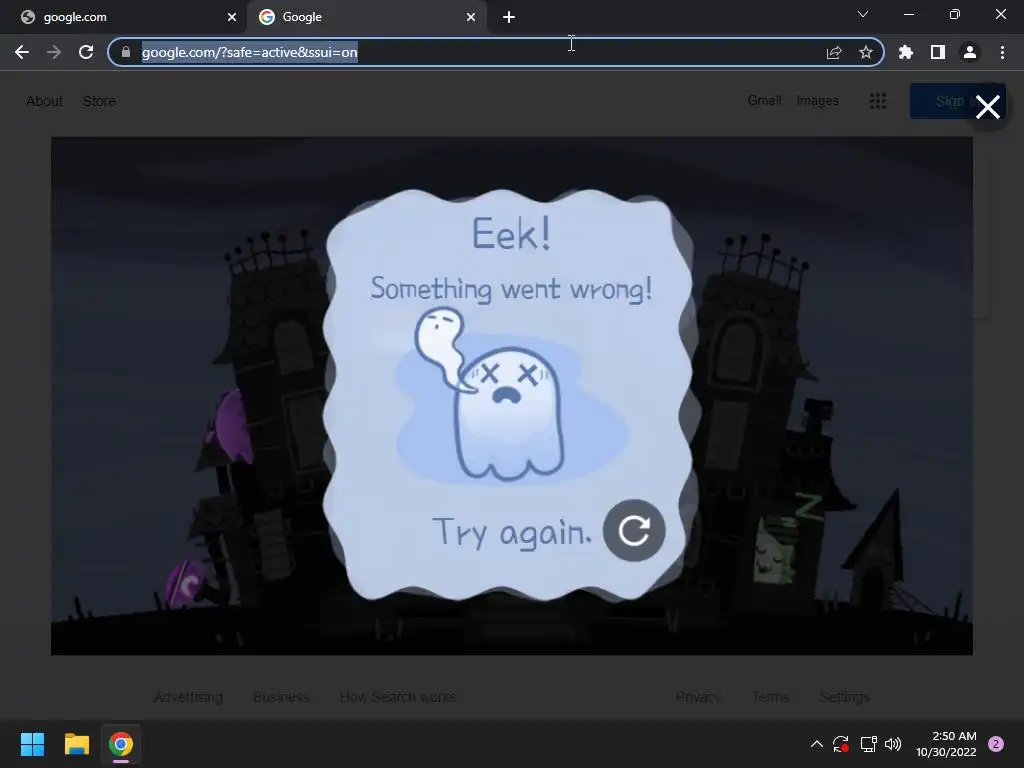Open Settings footer link
The image size is (1024, 768).
click(x=844, y=697)
